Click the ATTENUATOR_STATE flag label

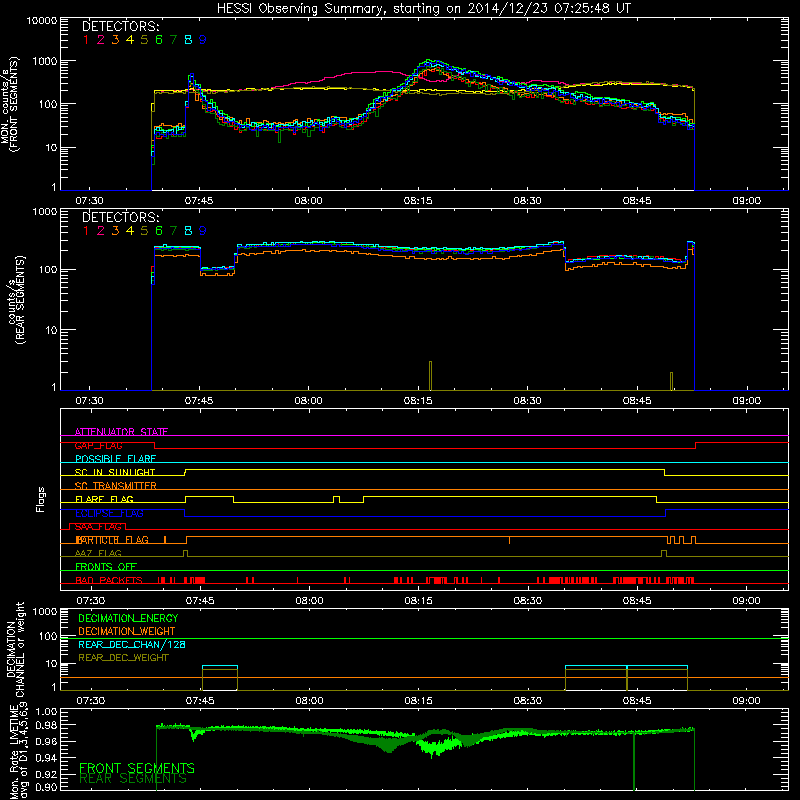point(121,432)
